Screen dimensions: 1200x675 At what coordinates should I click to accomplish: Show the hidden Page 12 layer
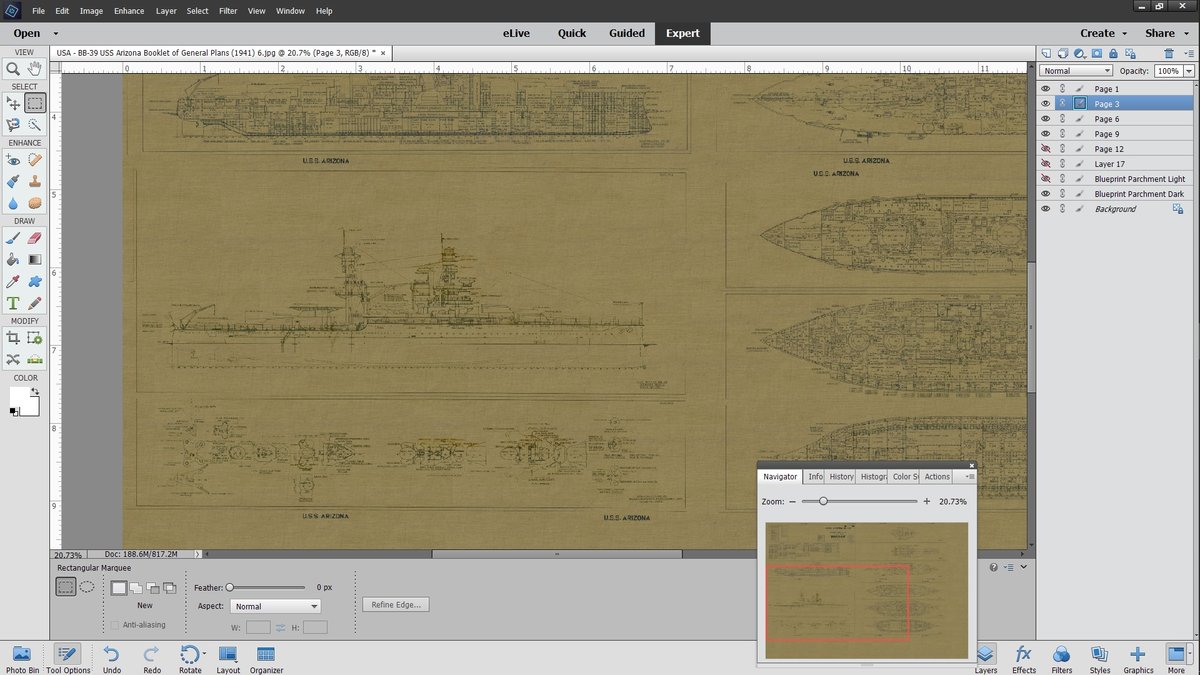[1046, 148]
